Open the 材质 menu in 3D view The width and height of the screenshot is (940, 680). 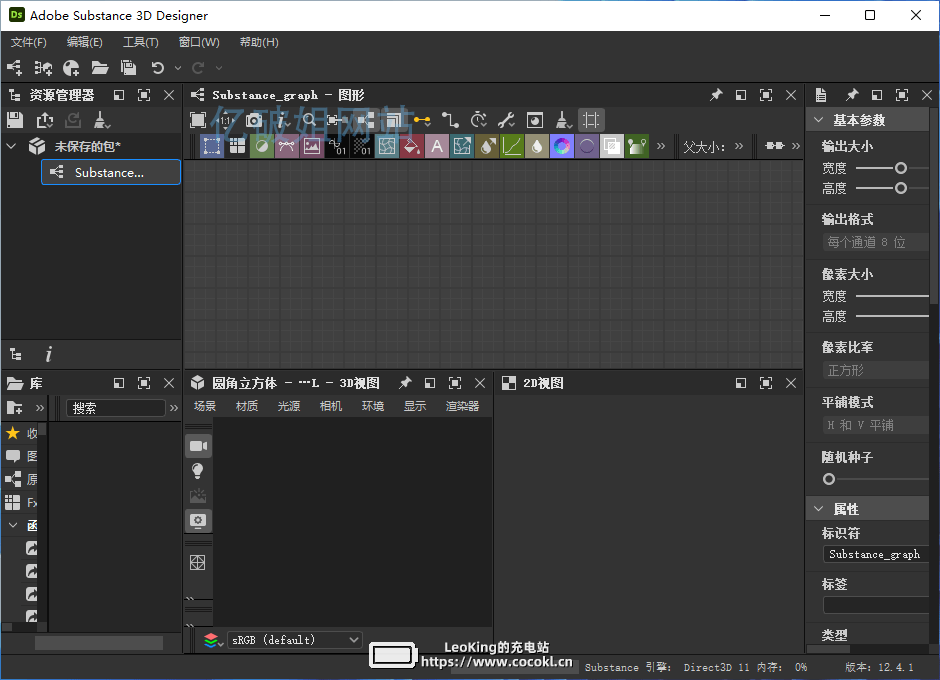(246, 406)
